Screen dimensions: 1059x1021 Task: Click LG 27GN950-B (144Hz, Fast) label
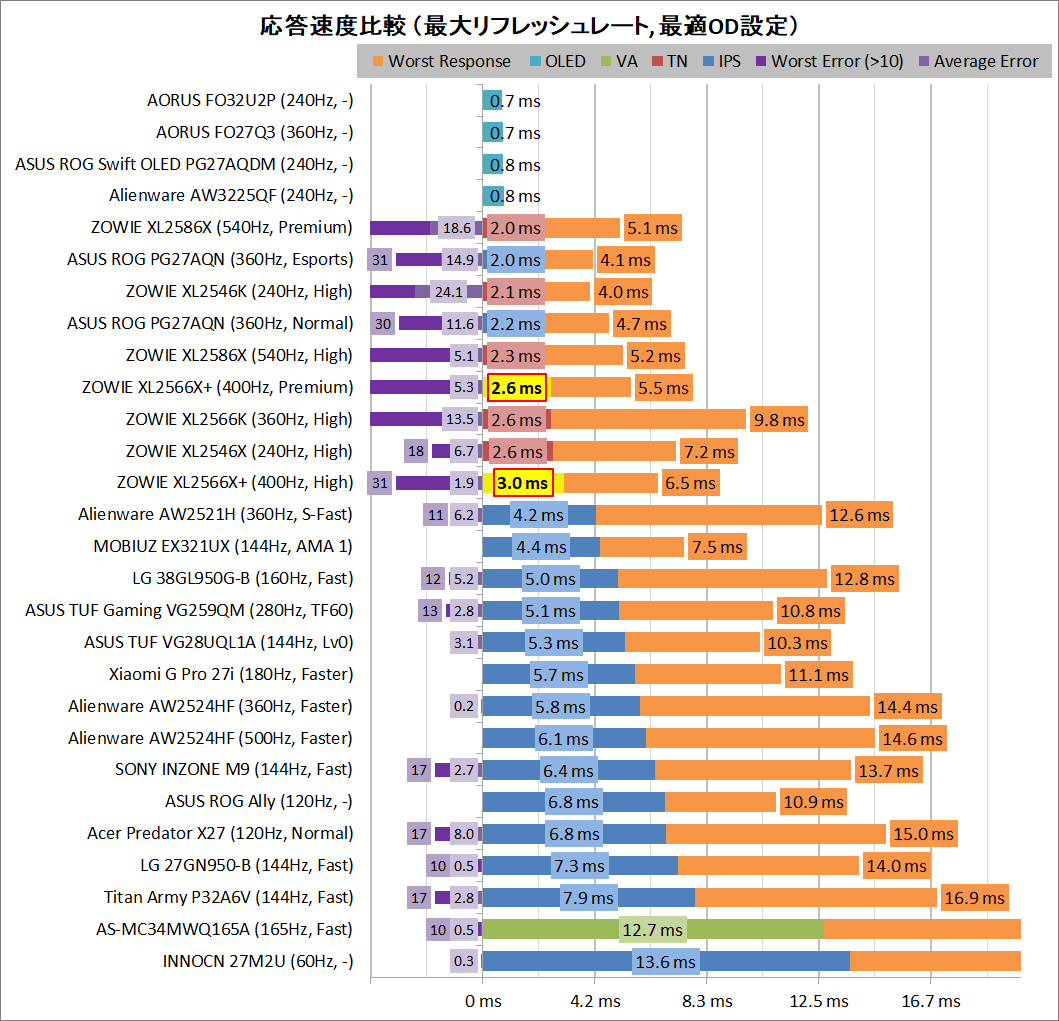click(247, 866)
